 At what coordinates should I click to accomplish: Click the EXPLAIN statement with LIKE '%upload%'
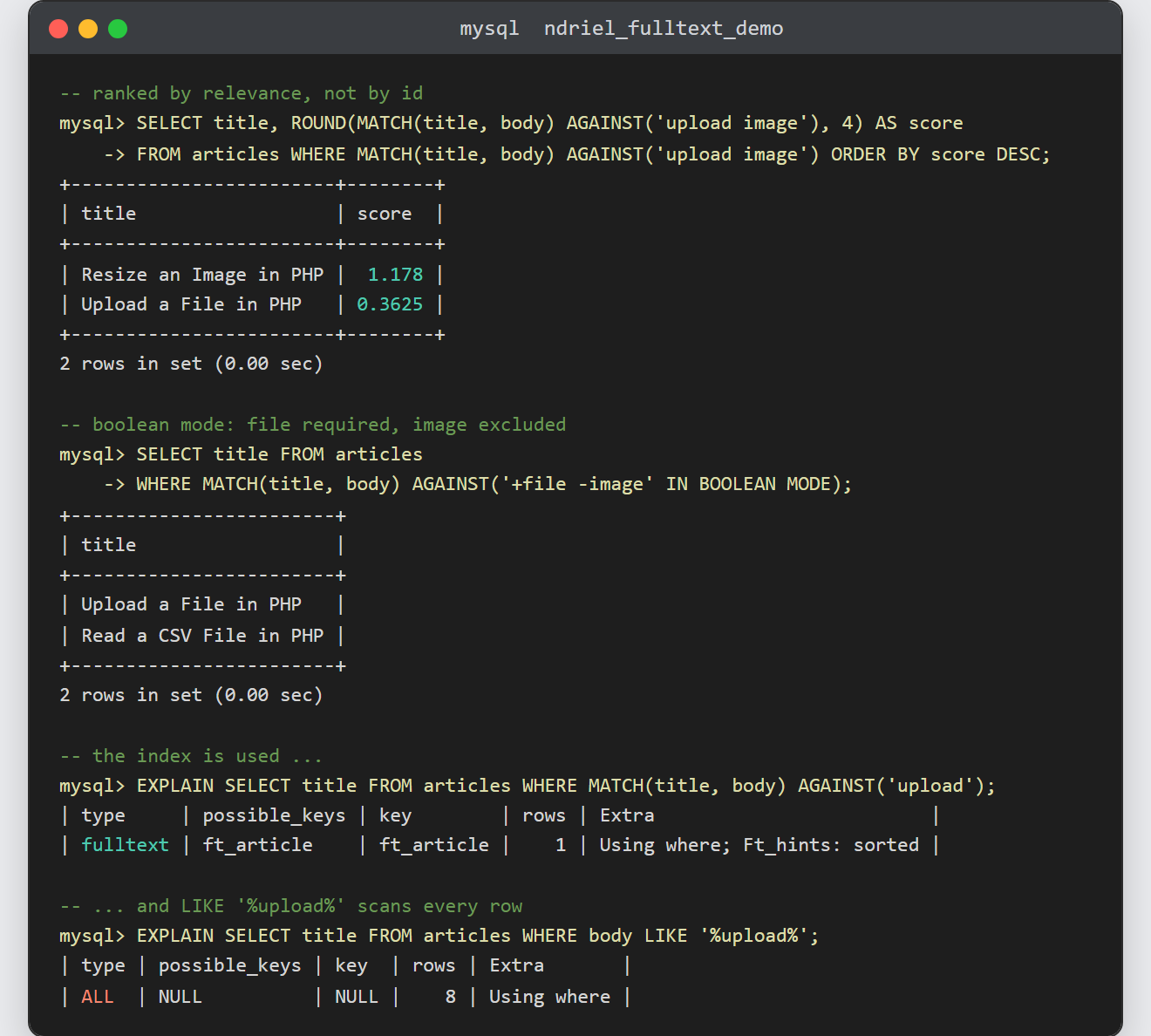click(x=439, y=936)
